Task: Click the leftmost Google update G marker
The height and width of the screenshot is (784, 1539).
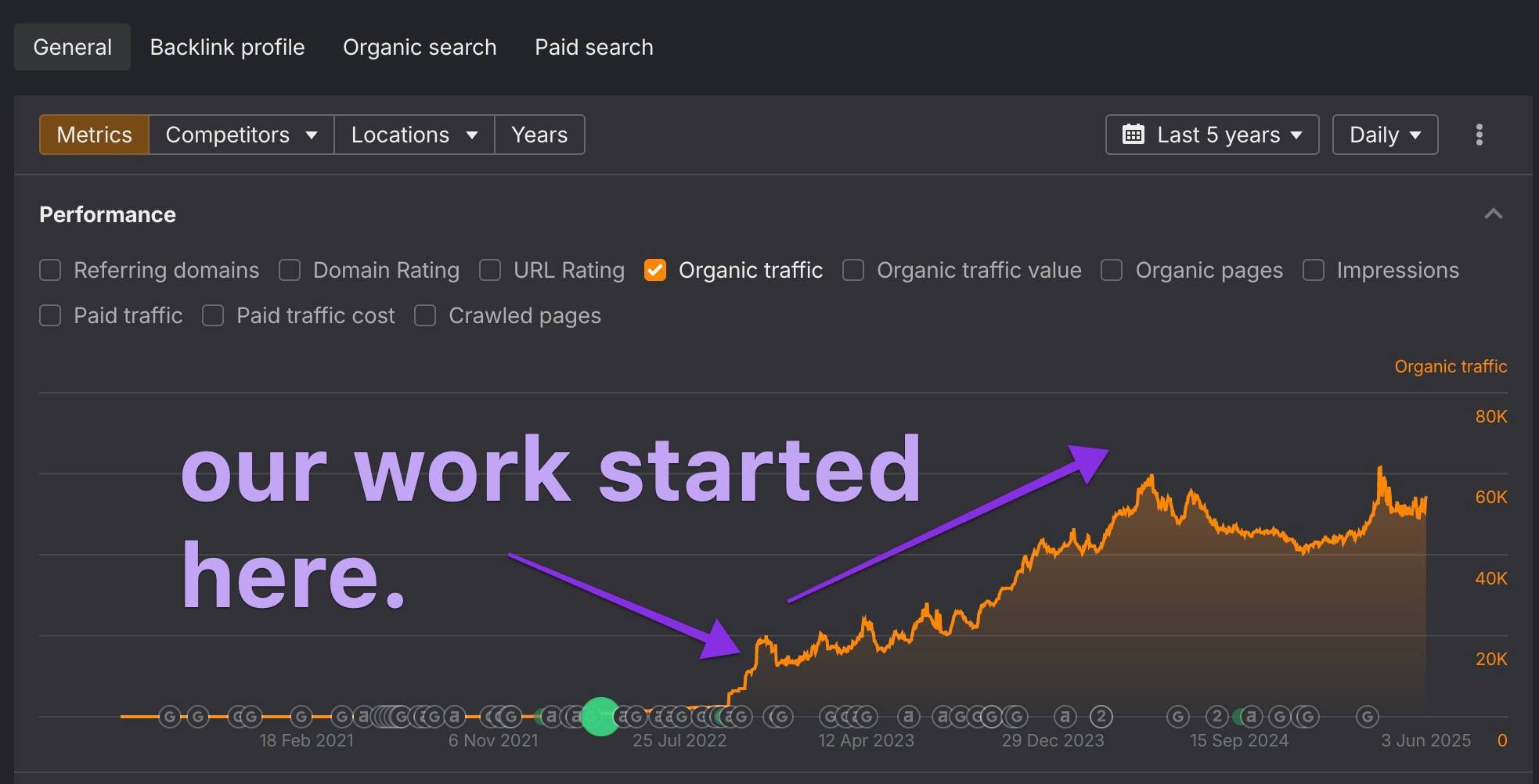Action: click(170, 716)
